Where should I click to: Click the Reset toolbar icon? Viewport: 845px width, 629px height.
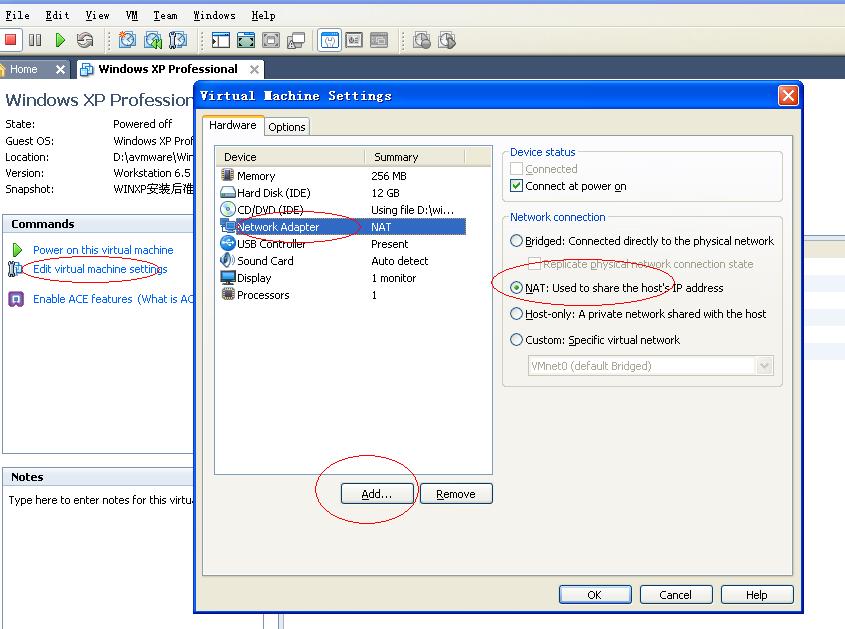85,40
